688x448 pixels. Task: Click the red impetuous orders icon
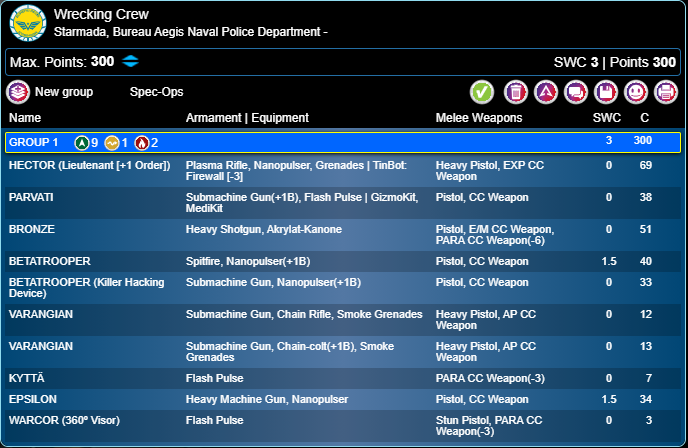tap(142, 143)
